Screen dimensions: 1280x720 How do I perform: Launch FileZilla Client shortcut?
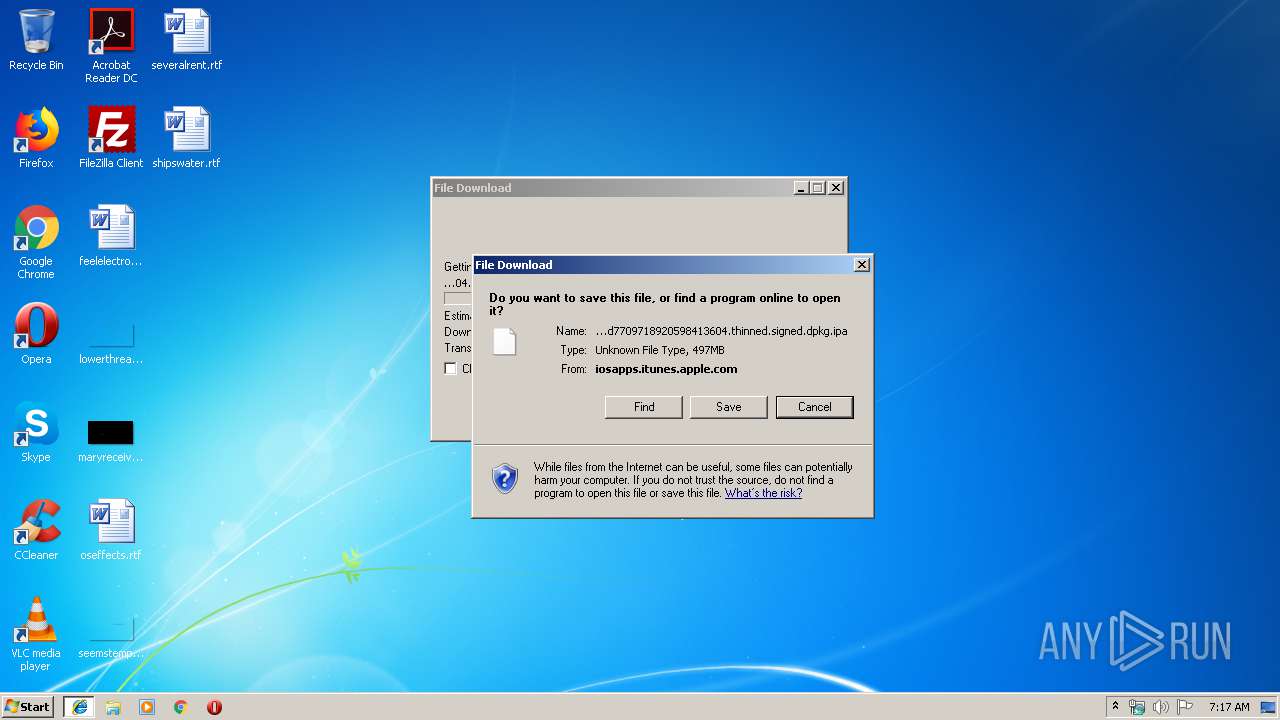pos(111,138)
